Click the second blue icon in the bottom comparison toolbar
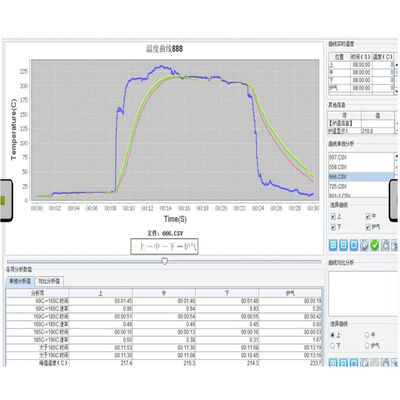Screen dimensions: 400x400 click(x=344, y=363)
